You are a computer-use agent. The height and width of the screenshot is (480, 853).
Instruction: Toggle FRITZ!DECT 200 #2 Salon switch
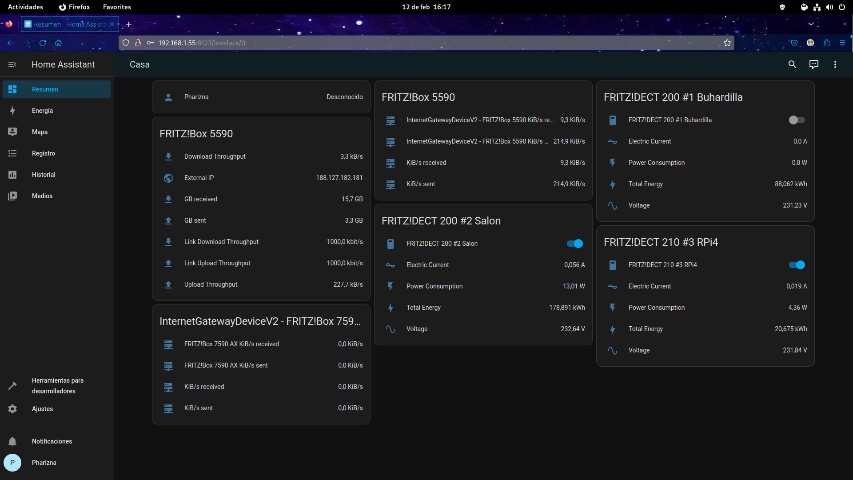pos(574,243)
